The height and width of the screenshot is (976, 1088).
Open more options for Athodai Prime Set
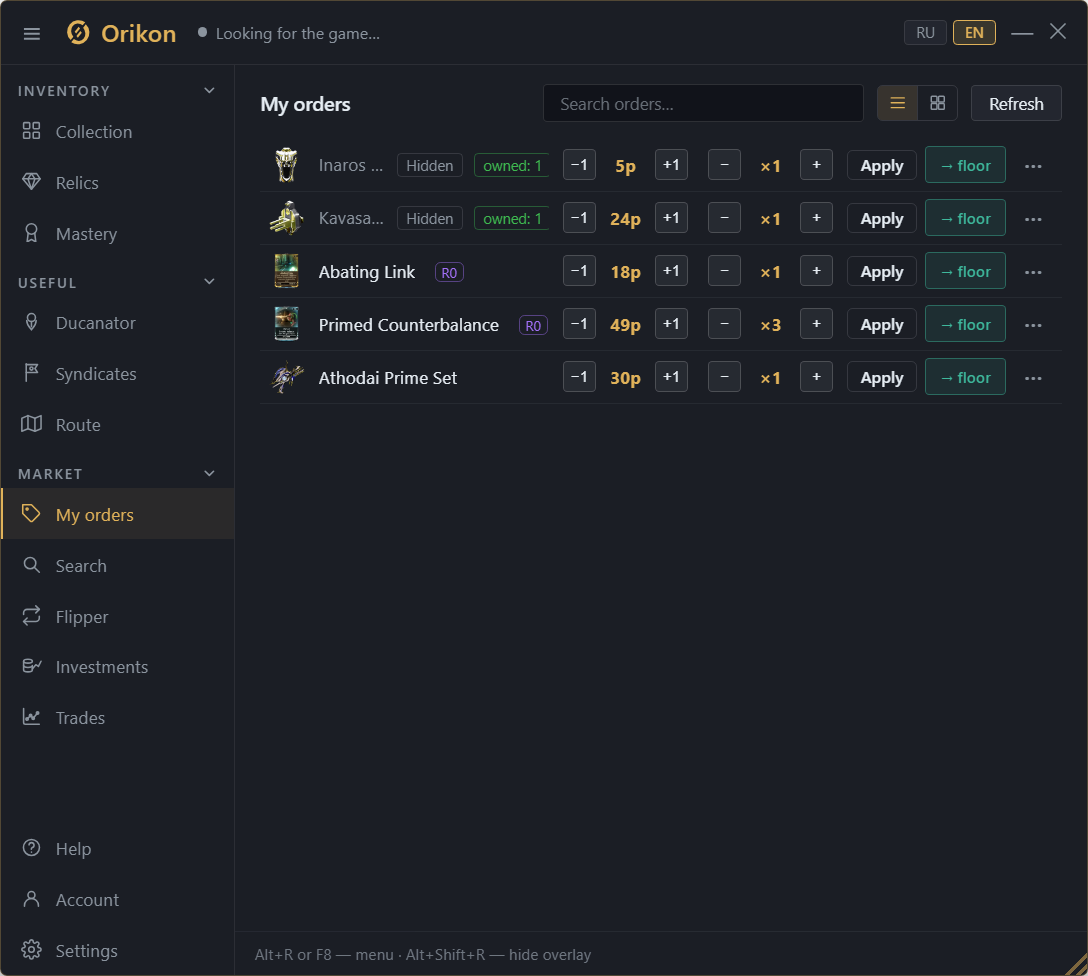1033,378
